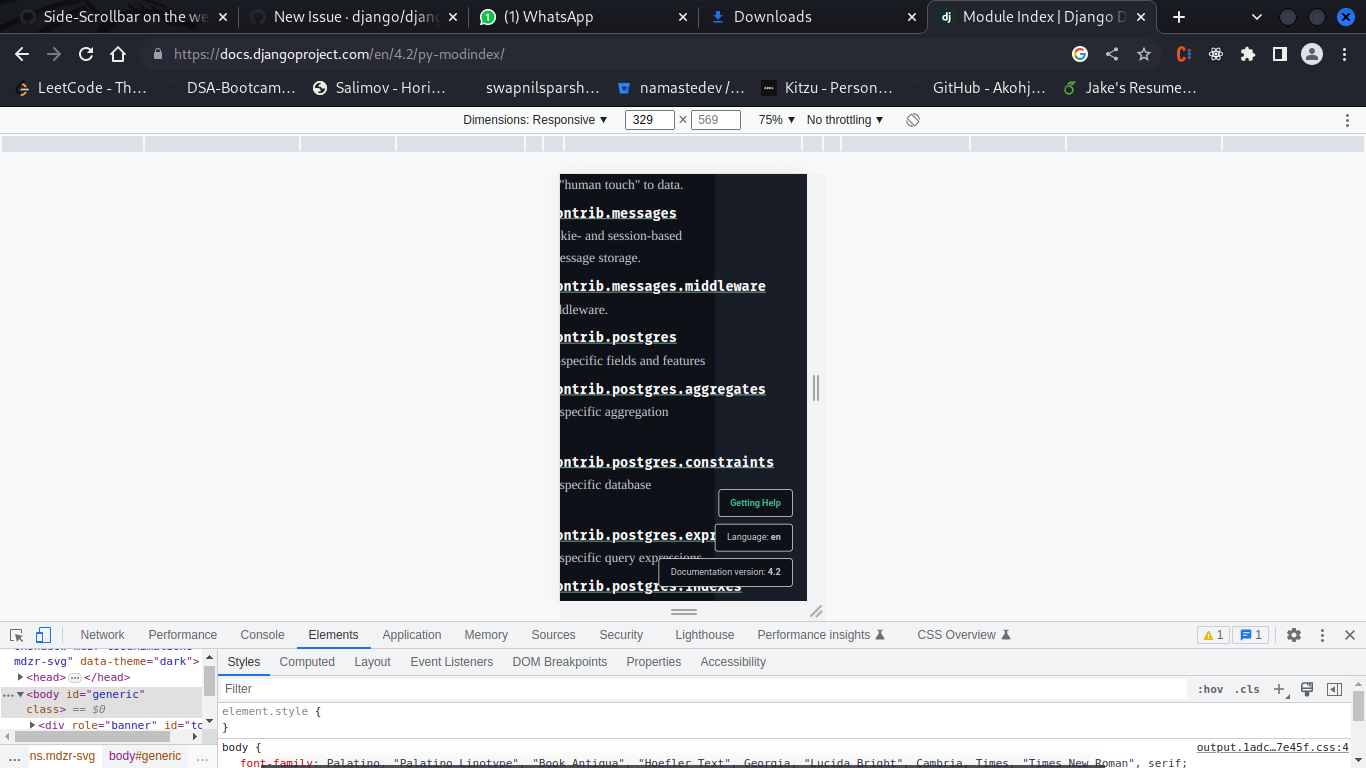Viewport: 1366px width, 768px height.
Task: Open the No throttling dropdown
Action: (841, 119)
